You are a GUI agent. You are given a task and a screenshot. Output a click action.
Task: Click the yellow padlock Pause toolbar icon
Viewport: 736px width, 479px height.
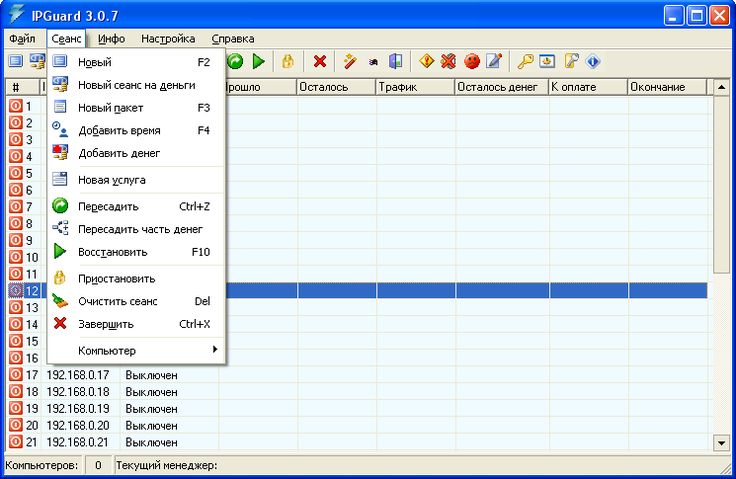click(288, 61)
